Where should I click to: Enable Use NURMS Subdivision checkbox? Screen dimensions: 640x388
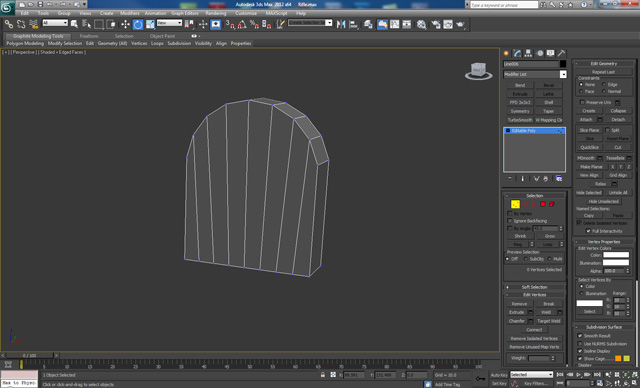click(x=580, y=344)
